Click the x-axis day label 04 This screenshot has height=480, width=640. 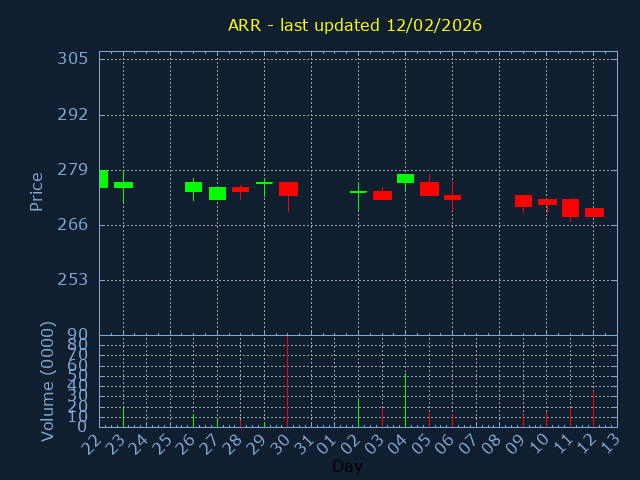(398, 443)
